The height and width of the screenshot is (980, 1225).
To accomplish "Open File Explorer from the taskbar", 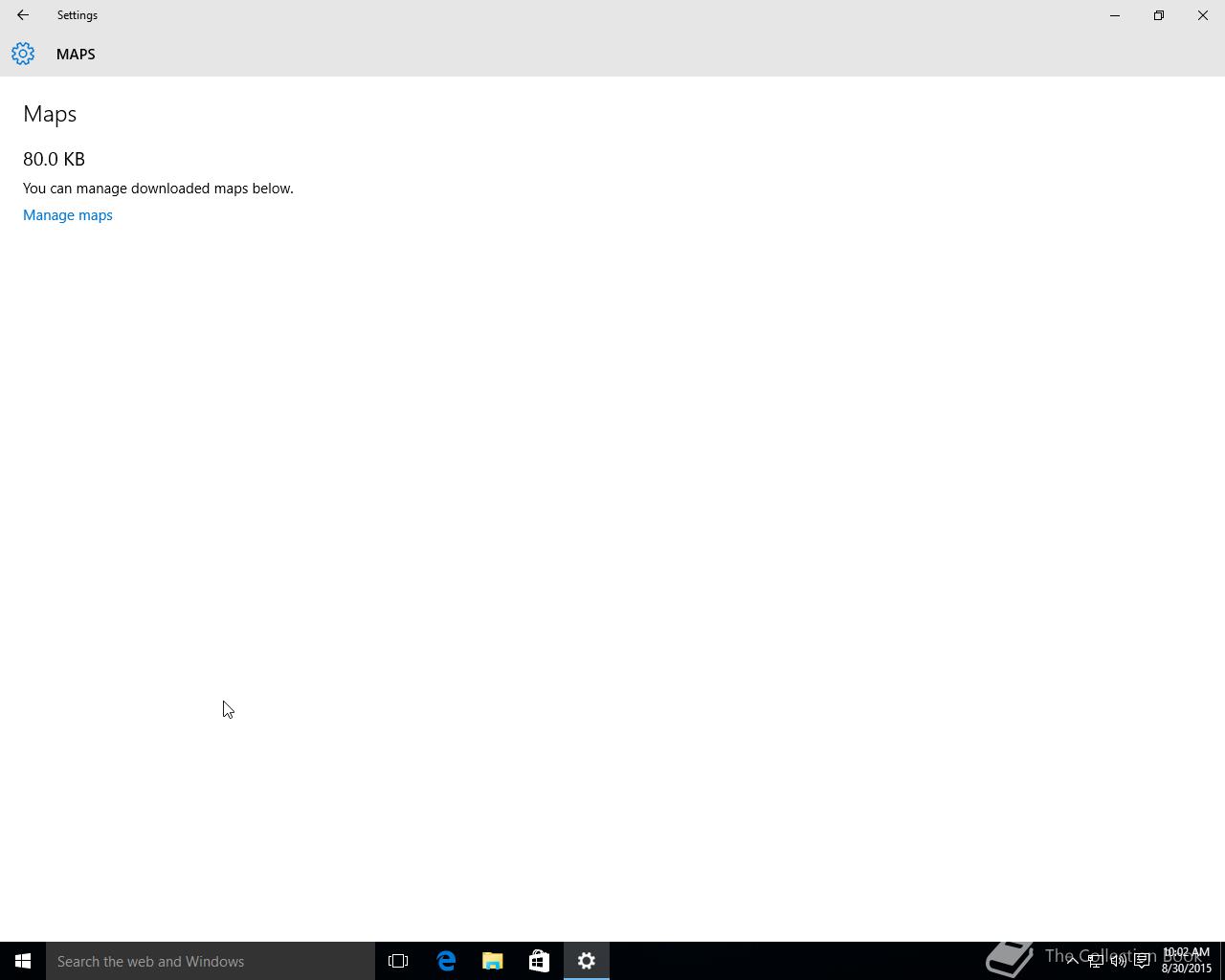I will pyautogui.click(x=493, y=961).
